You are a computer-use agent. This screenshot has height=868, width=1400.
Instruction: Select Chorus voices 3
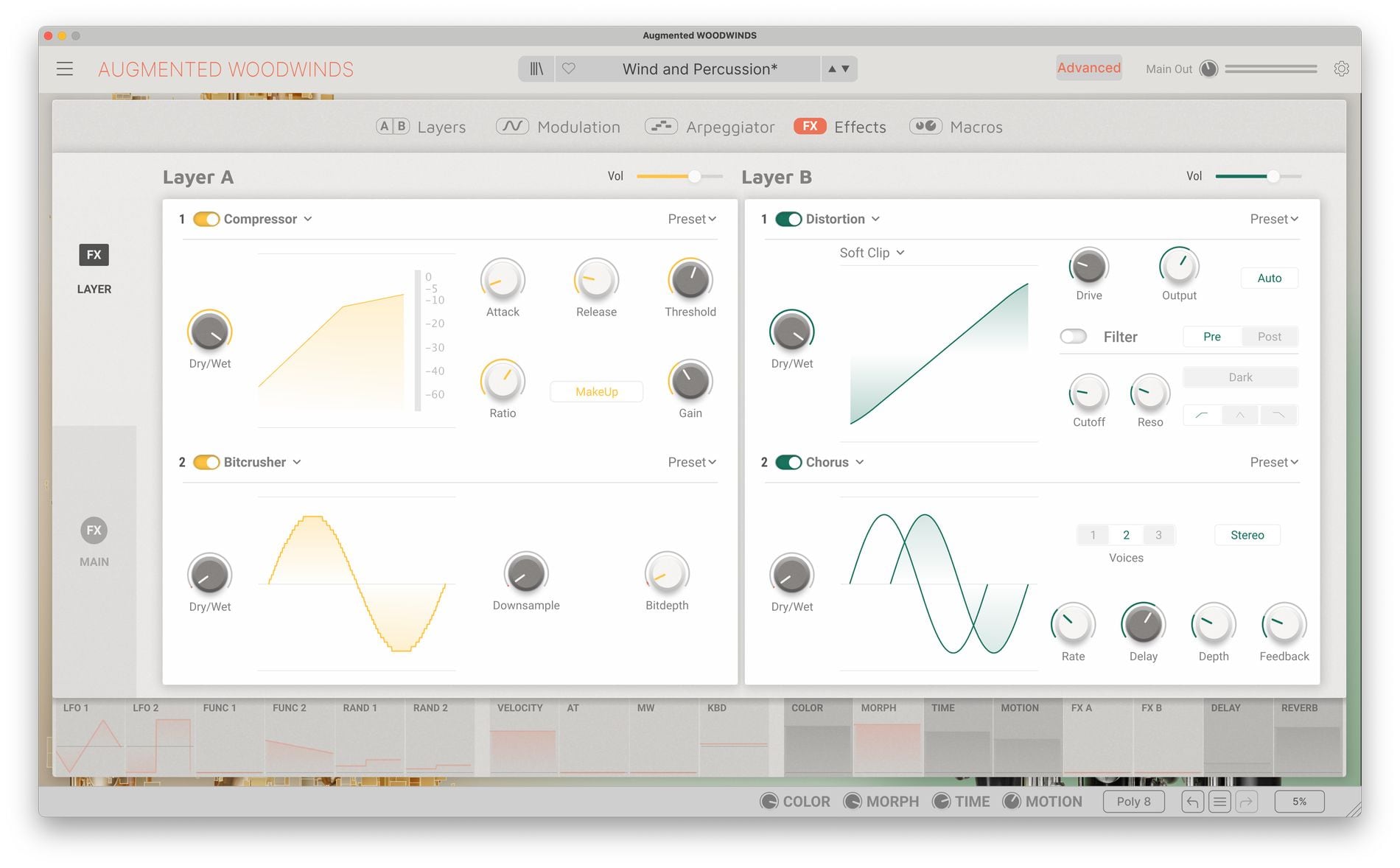1158,536
